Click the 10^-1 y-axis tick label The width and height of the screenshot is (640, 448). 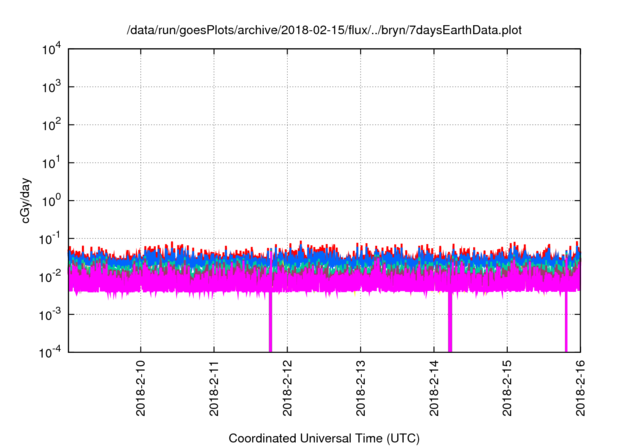[x=50, y=239]
